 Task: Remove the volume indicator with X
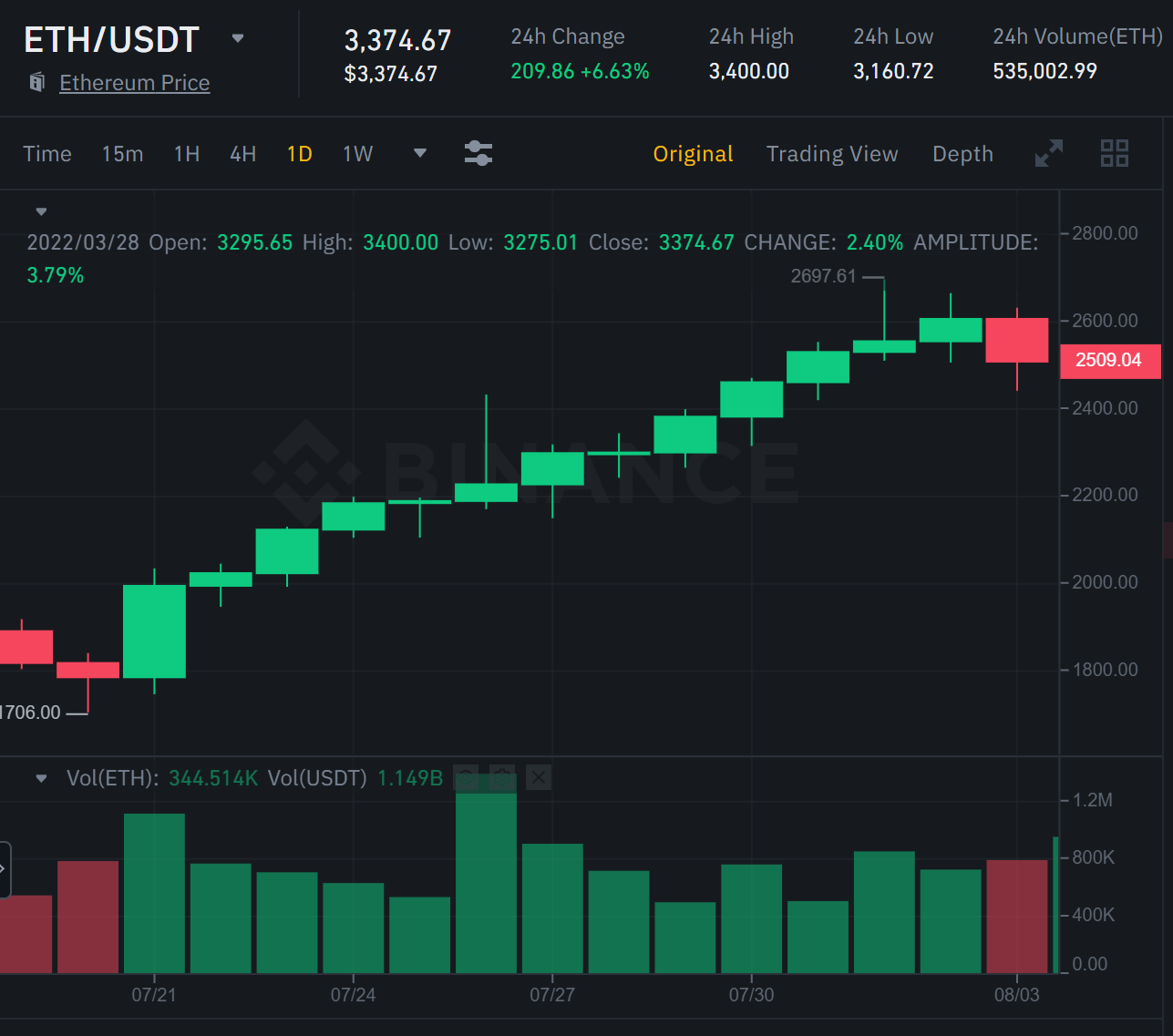[x=539, y=778]
